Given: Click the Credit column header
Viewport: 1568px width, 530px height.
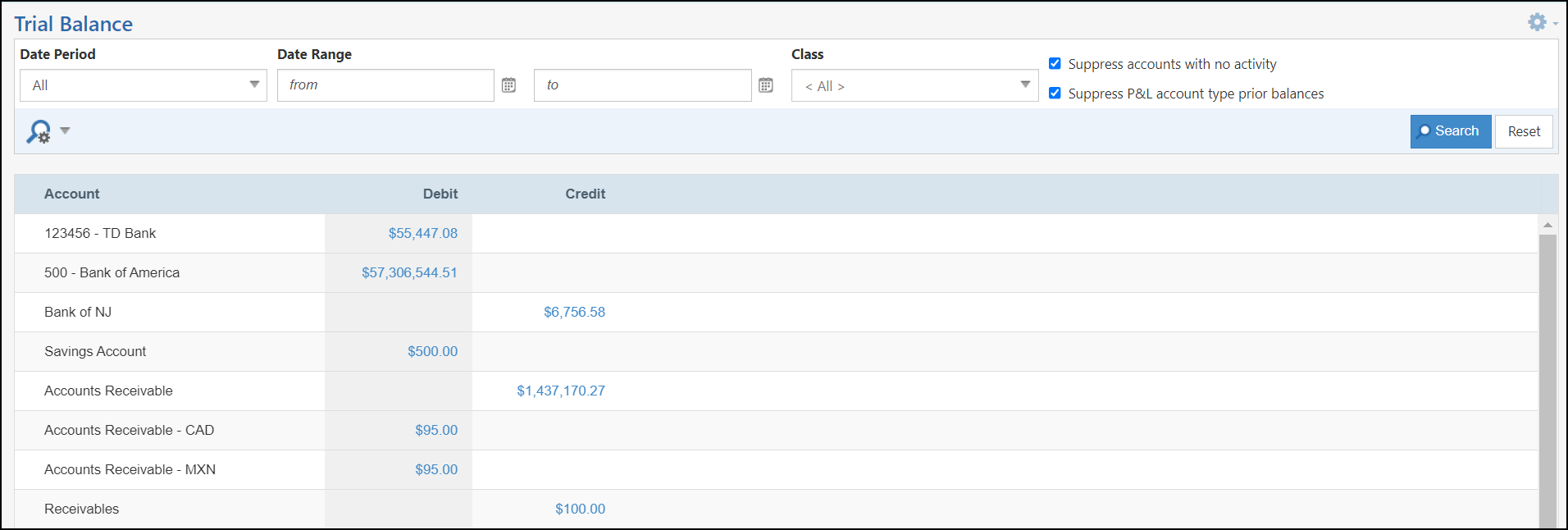Looking at the screenshot, I should 586,194.
